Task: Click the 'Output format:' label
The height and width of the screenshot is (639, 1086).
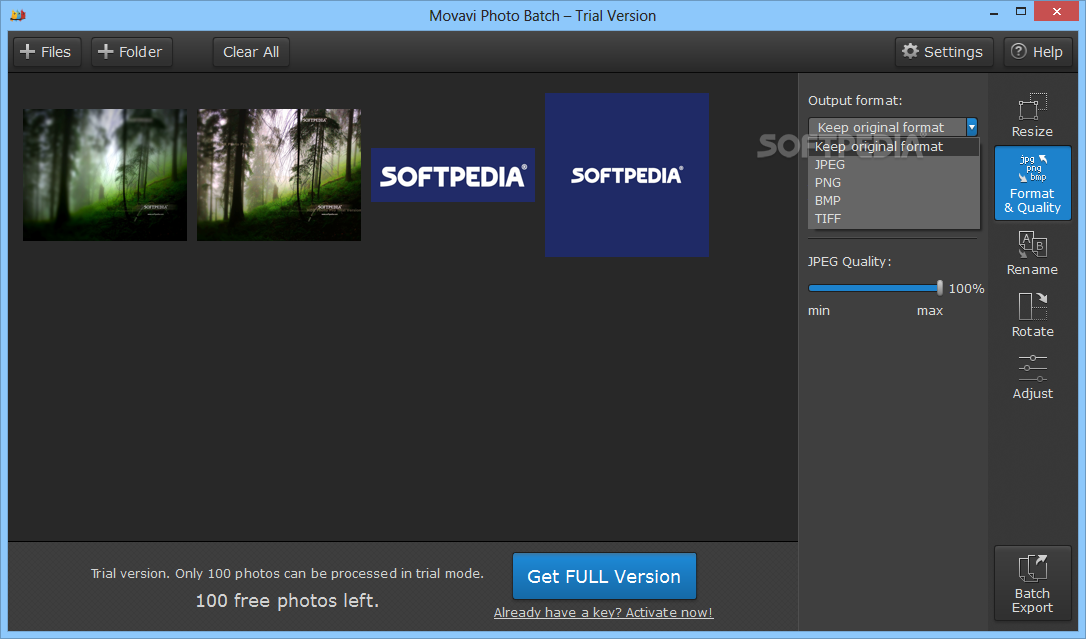Action: click(x=855, y=100)
